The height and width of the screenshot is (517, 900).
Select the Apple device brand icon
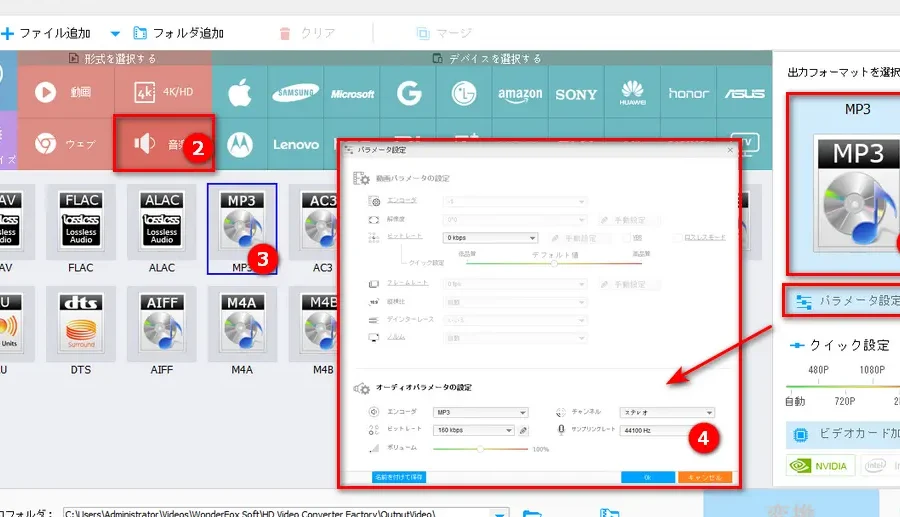coord(239,94)
